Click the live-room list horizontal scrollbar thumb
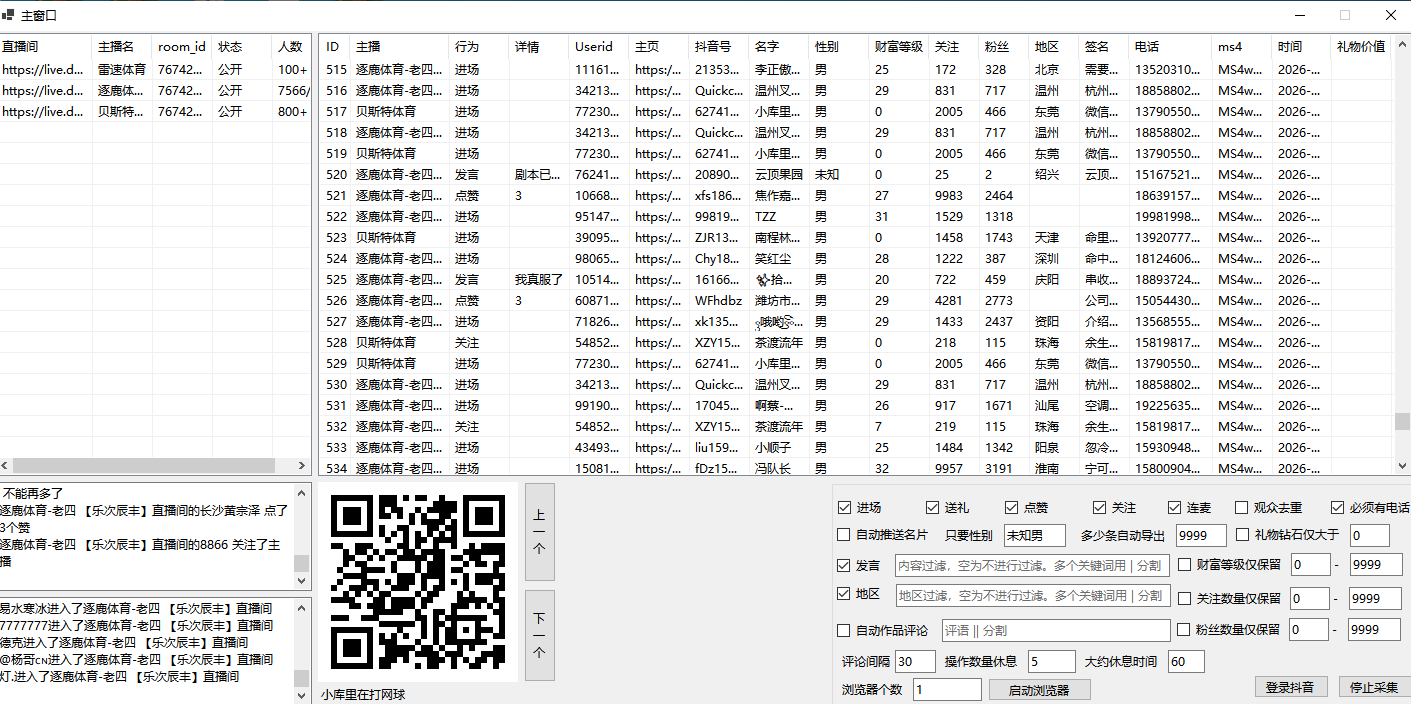 coord(144,466)
